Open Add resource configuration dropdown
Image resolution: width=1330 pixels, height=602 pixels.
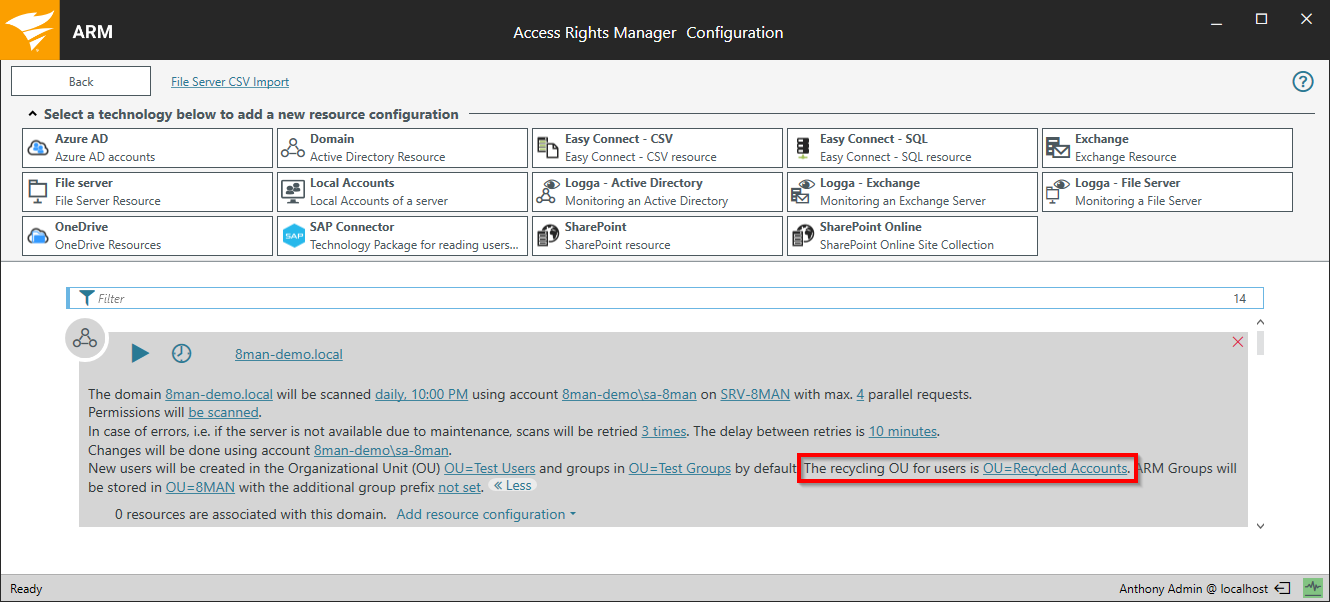click(x=486, y=514)
